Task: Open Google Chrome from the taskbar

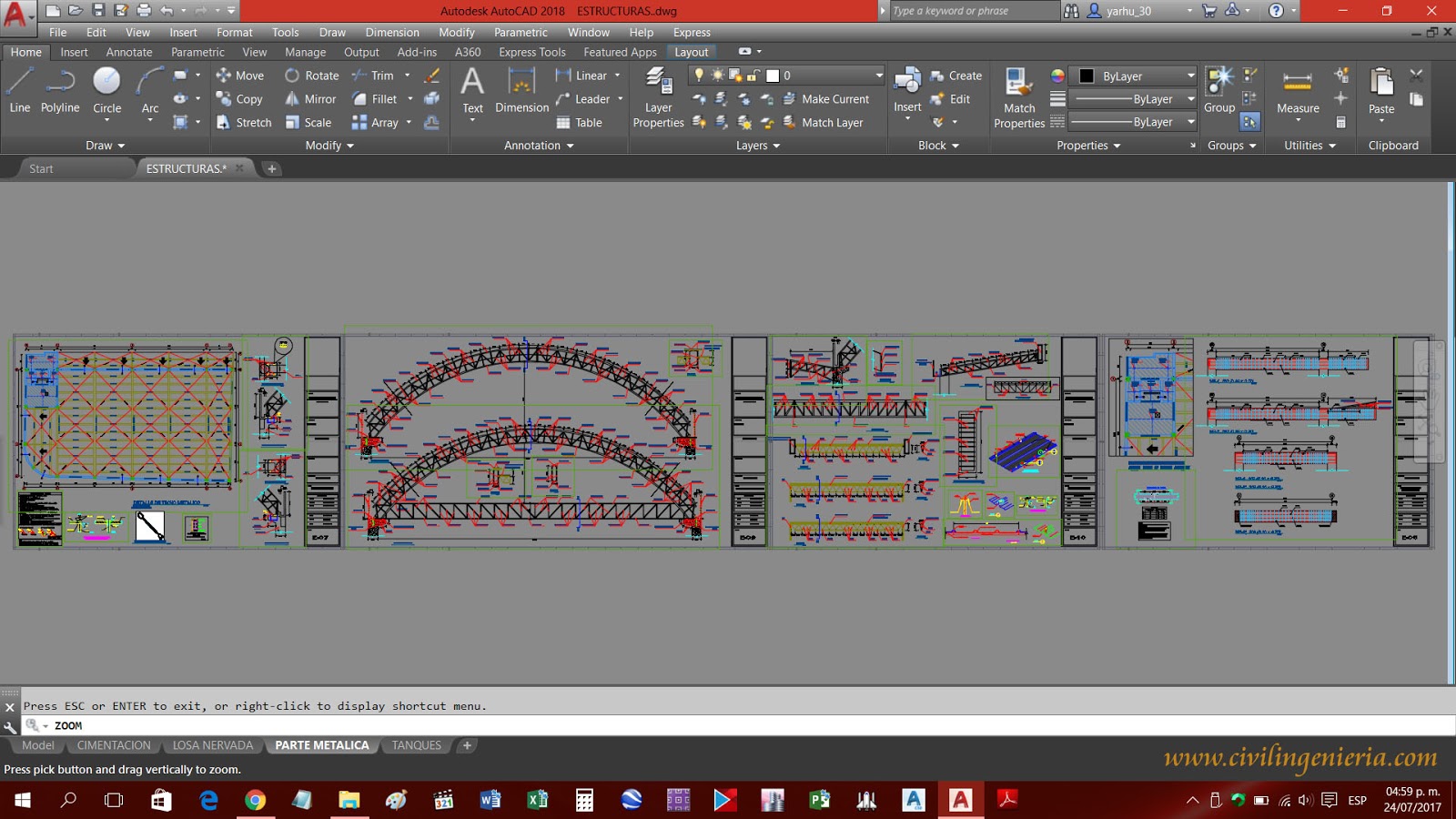Action: click(x=256, y=800)
